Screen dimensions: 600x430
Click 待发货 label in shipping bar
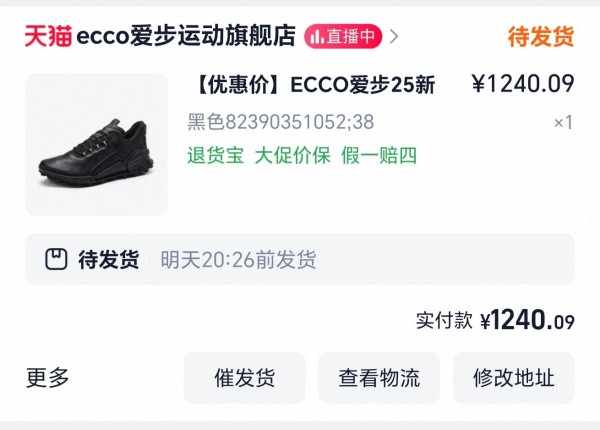pos(108,260)
